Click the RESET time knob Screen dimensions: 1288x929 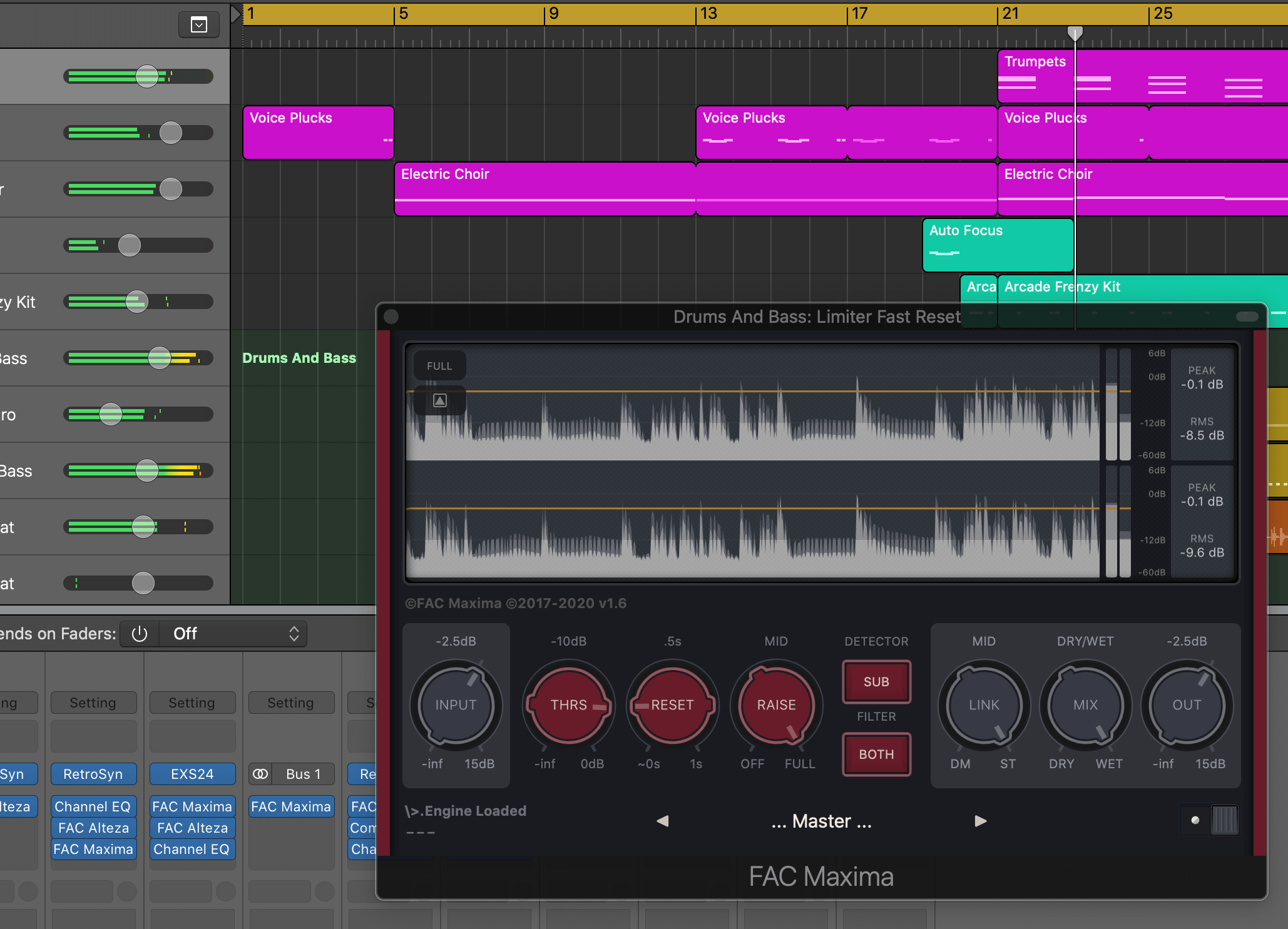[672, 705]
